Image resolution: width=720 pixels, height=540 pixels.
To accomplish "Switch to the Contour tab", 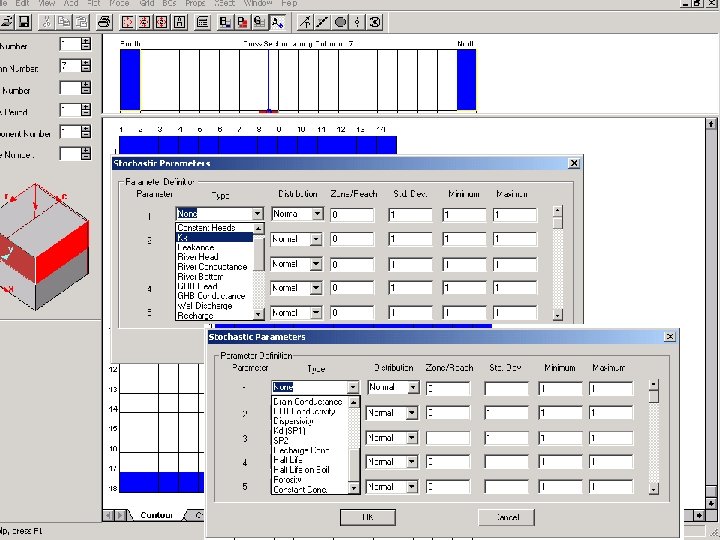I will [x=157, y=516].
